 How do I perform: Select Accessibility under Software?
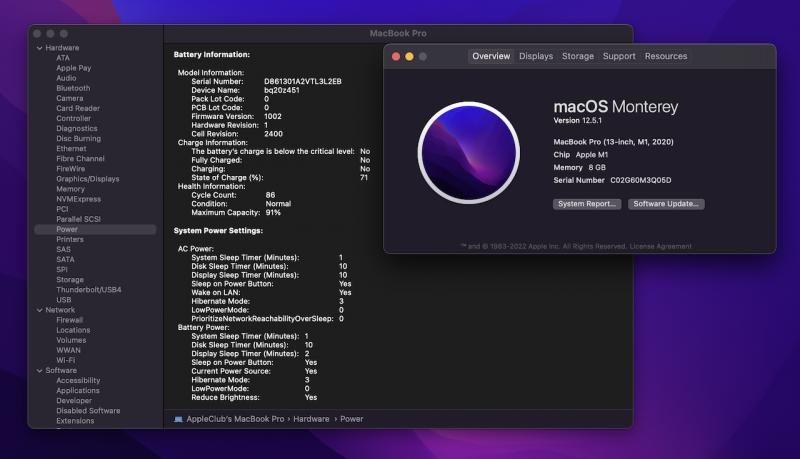[78, 380]
